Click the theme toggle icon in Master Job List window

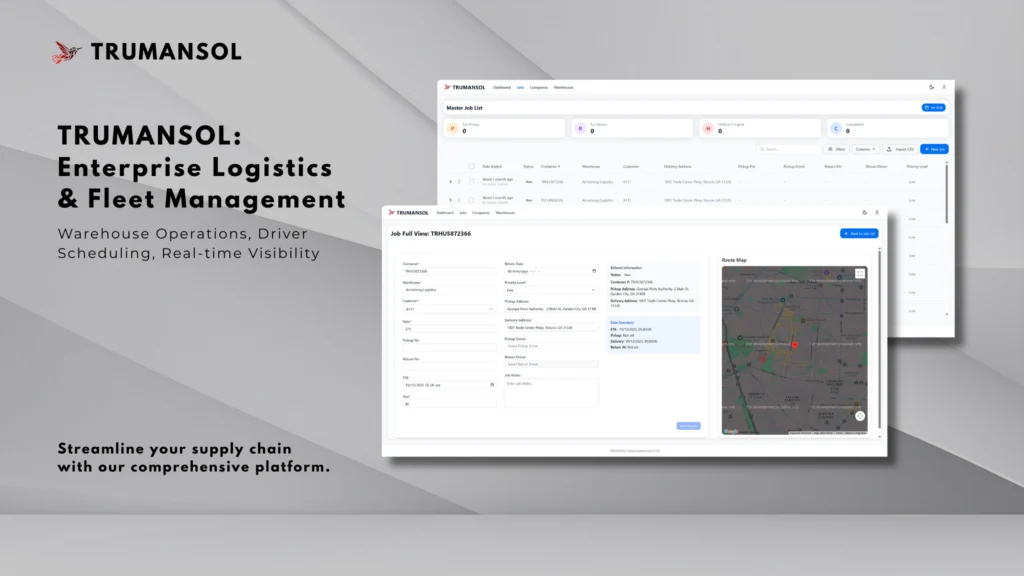tap(931, 87)
